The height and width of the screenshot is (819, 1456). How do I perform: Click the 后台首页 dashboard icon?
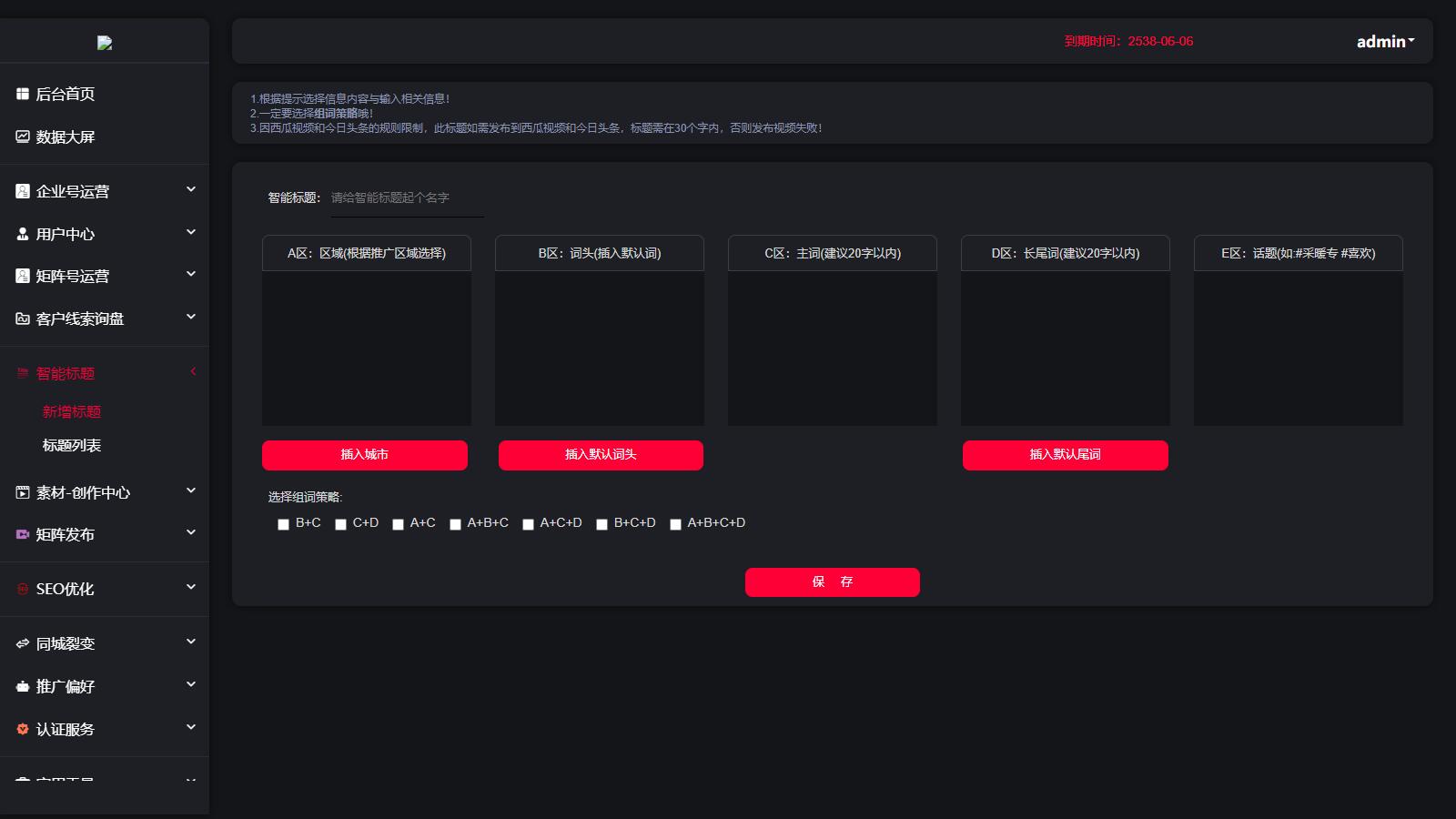click(x=23, y=94)
